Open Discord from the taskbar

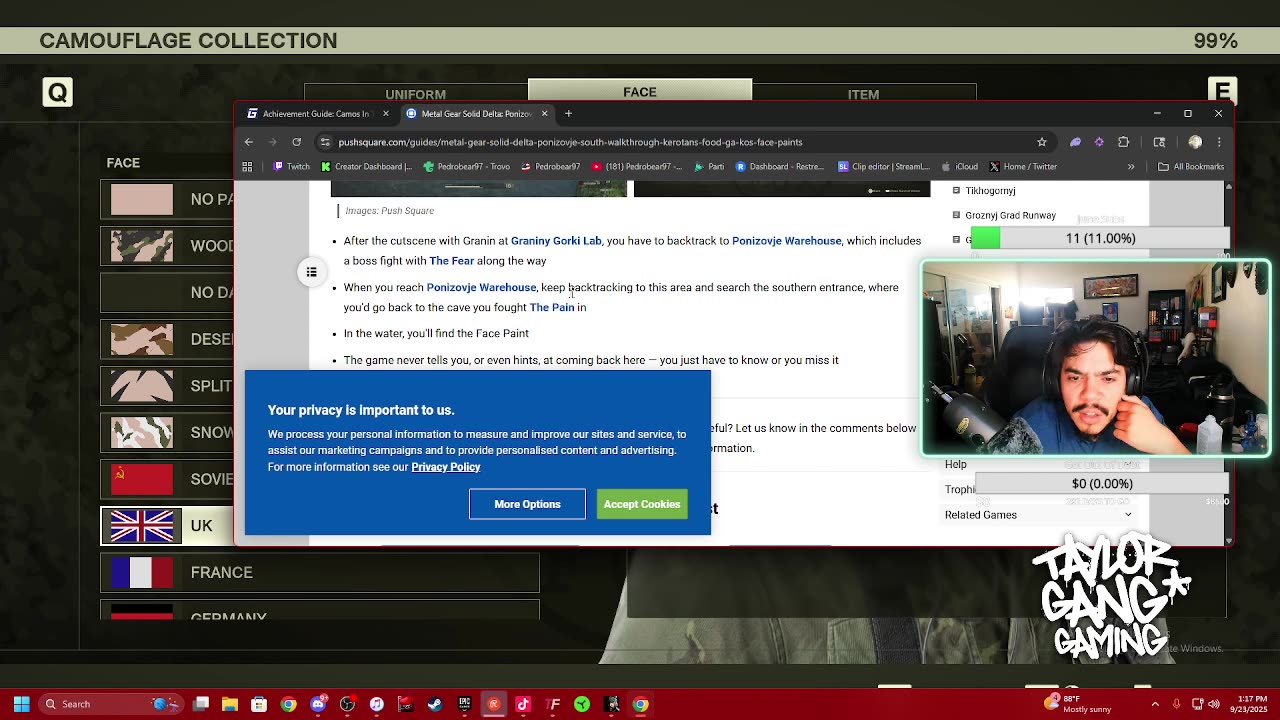click(318, 704)
